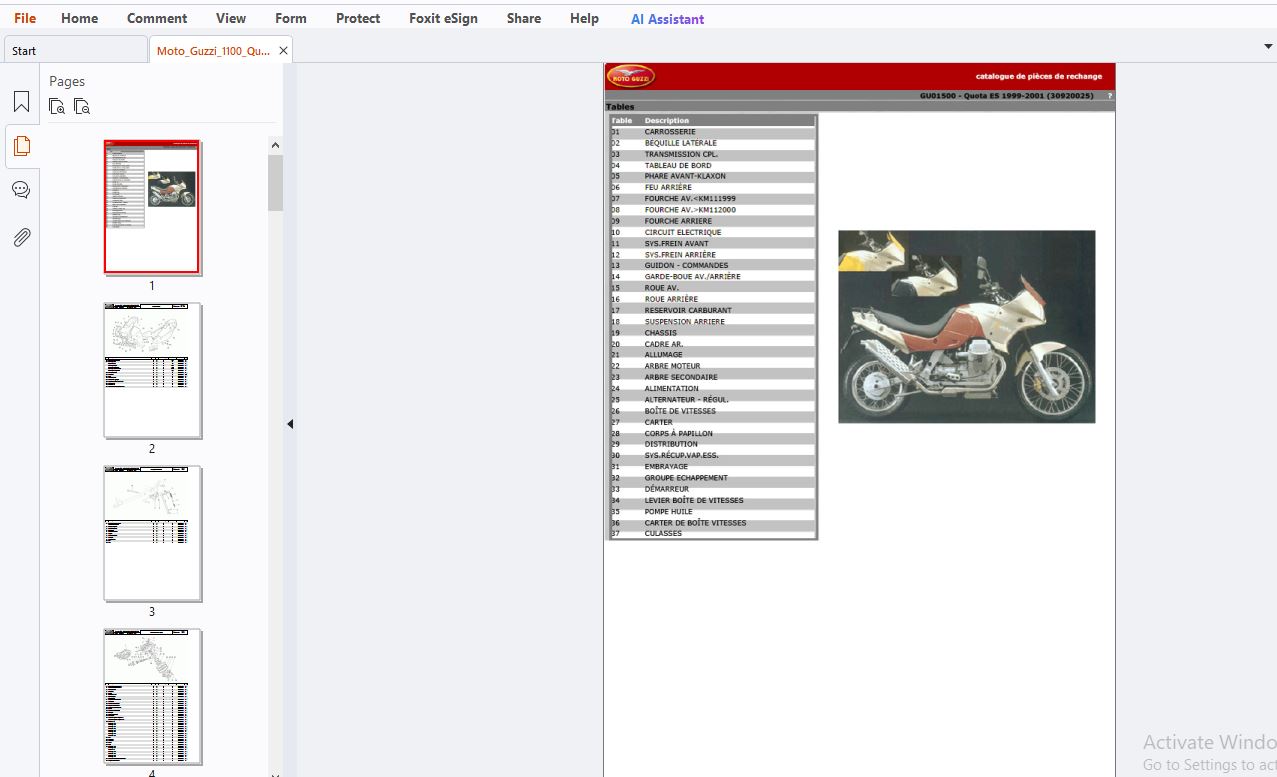Click the SUSPENSION ARRIERE row

point(713,321)
